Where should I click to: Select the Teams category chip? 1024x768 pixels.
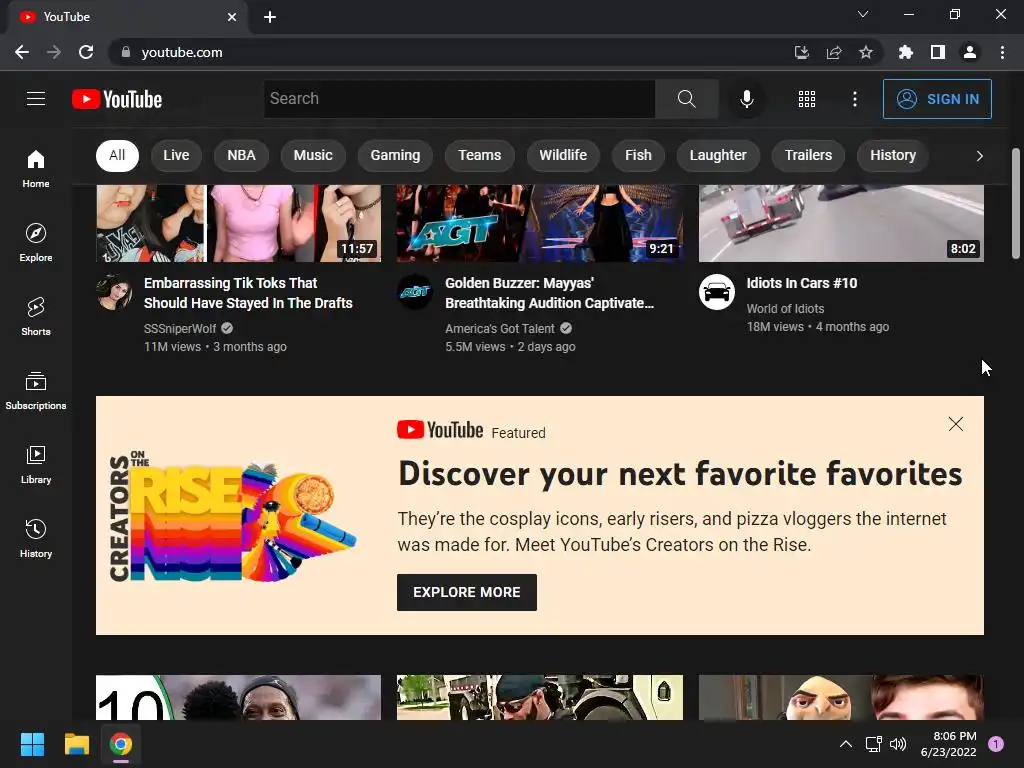[479, 155]
